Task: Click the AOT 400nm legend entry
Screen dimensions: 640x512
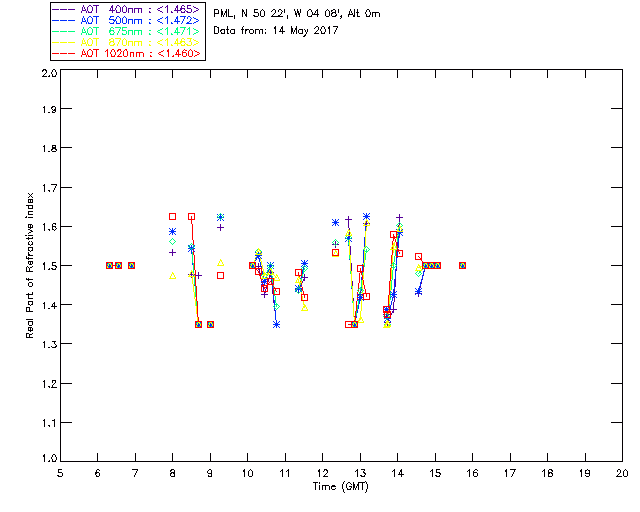Action: pos(127,9)
